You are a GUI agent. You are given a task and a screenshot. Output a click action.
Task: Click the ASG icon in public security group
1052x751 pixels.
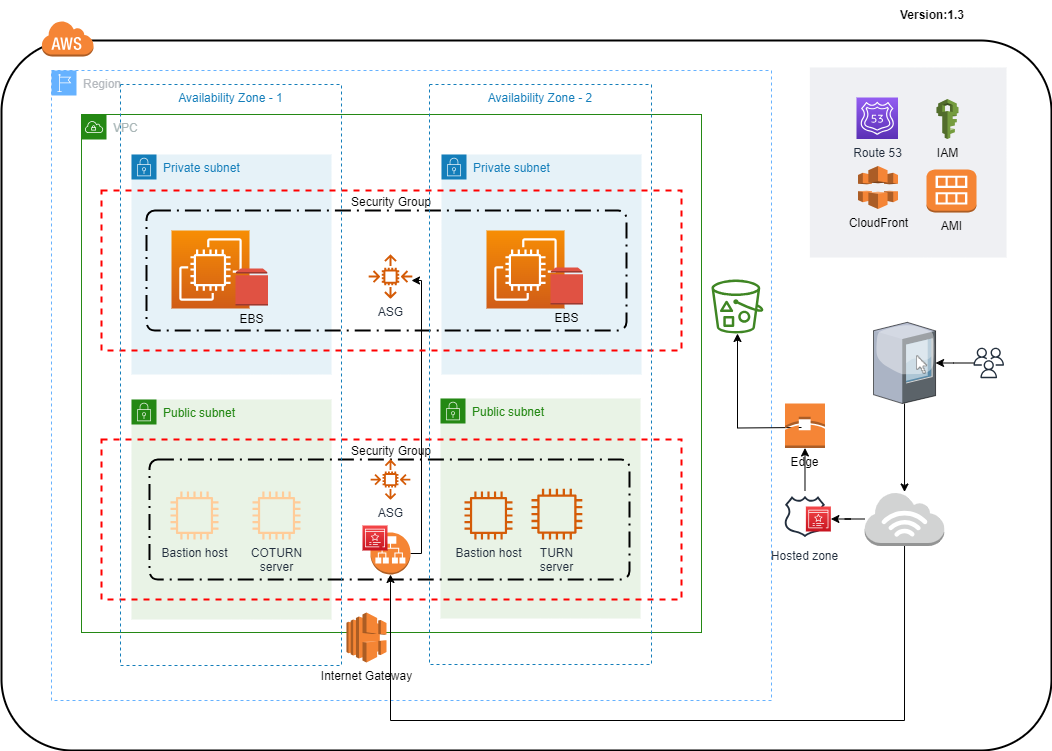tap(390, 479)
